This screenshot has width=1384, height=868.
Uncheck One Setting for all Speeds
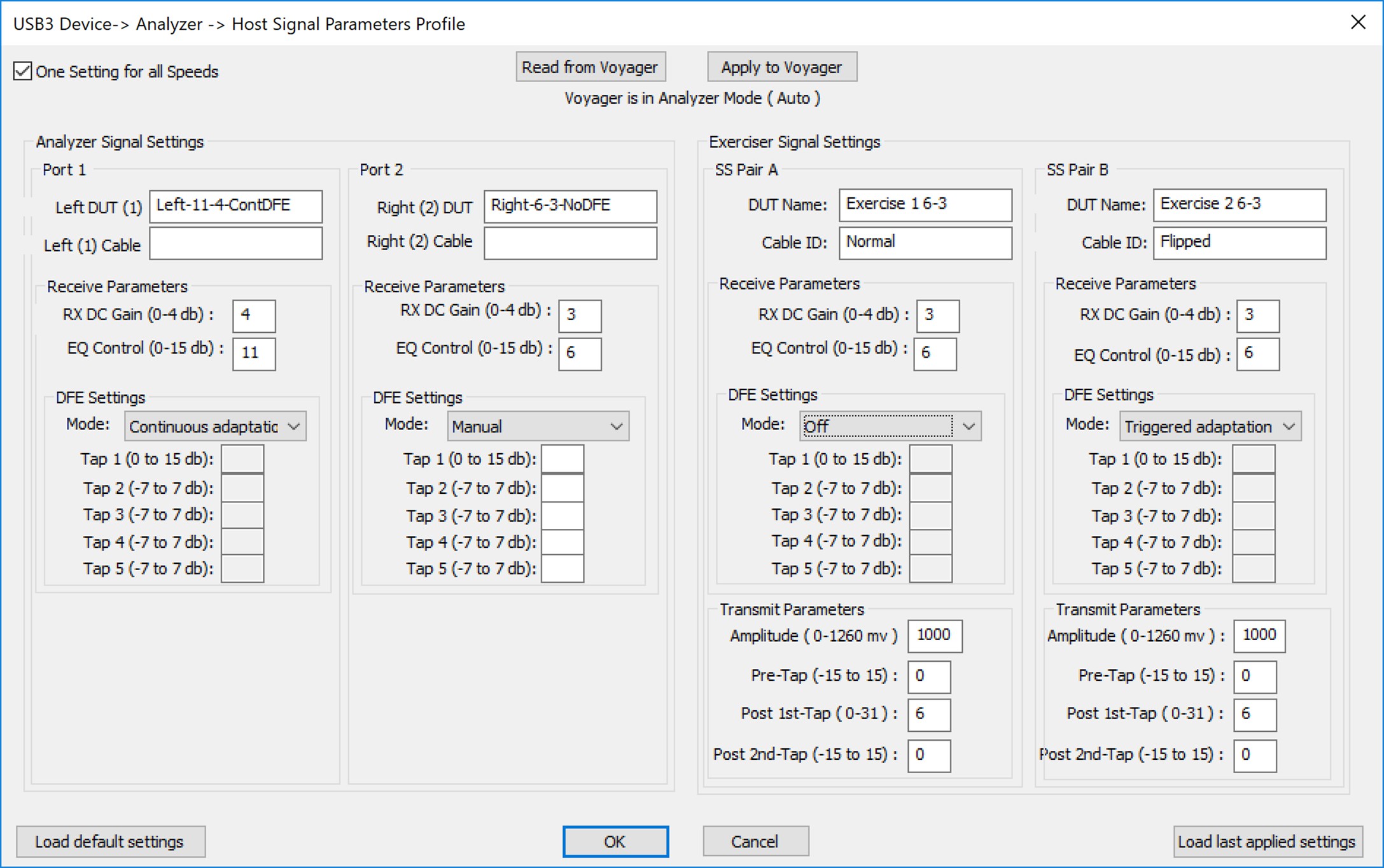point(22,71)
